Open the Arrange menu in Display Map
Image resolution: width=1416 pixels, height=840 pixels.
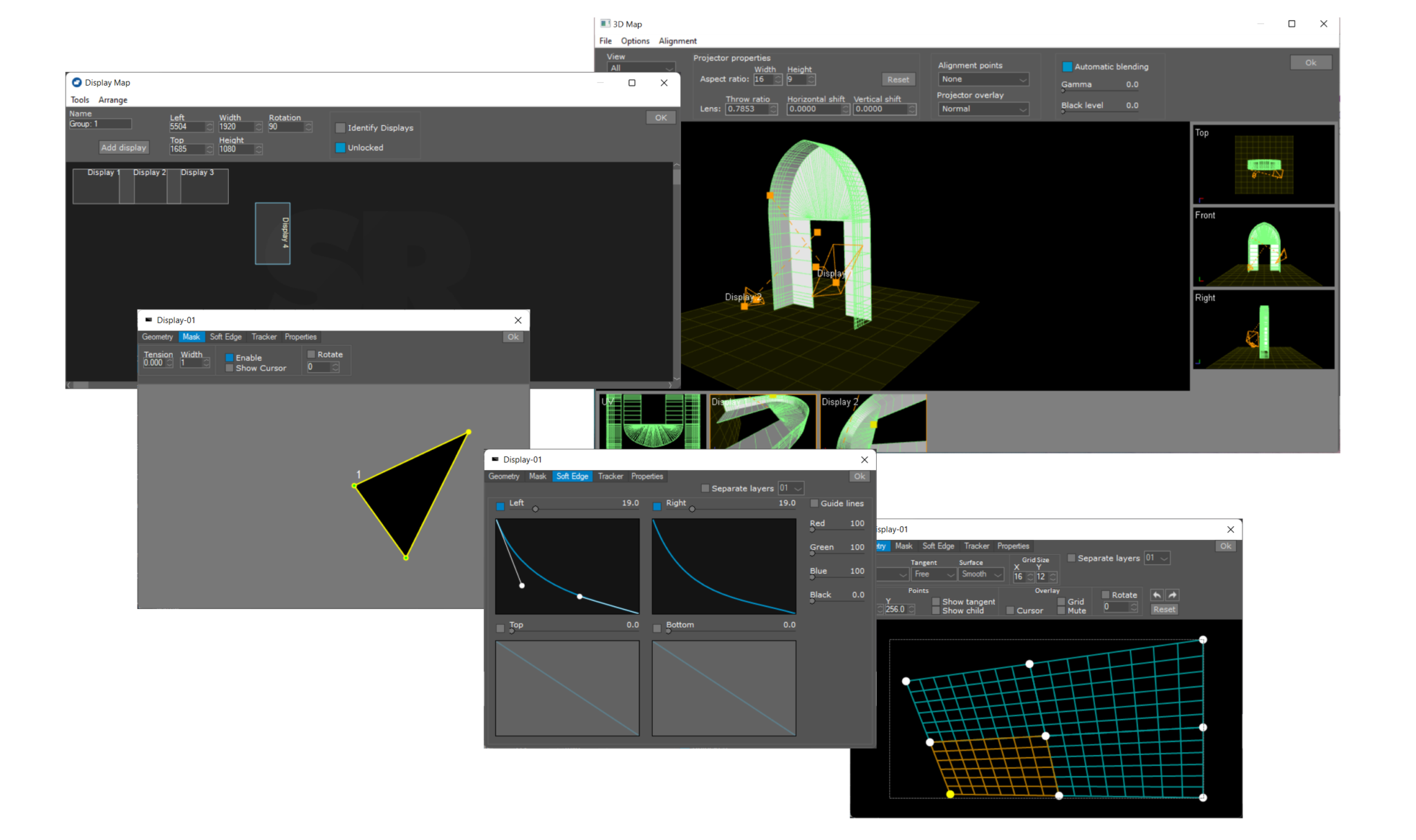point(113,100)
